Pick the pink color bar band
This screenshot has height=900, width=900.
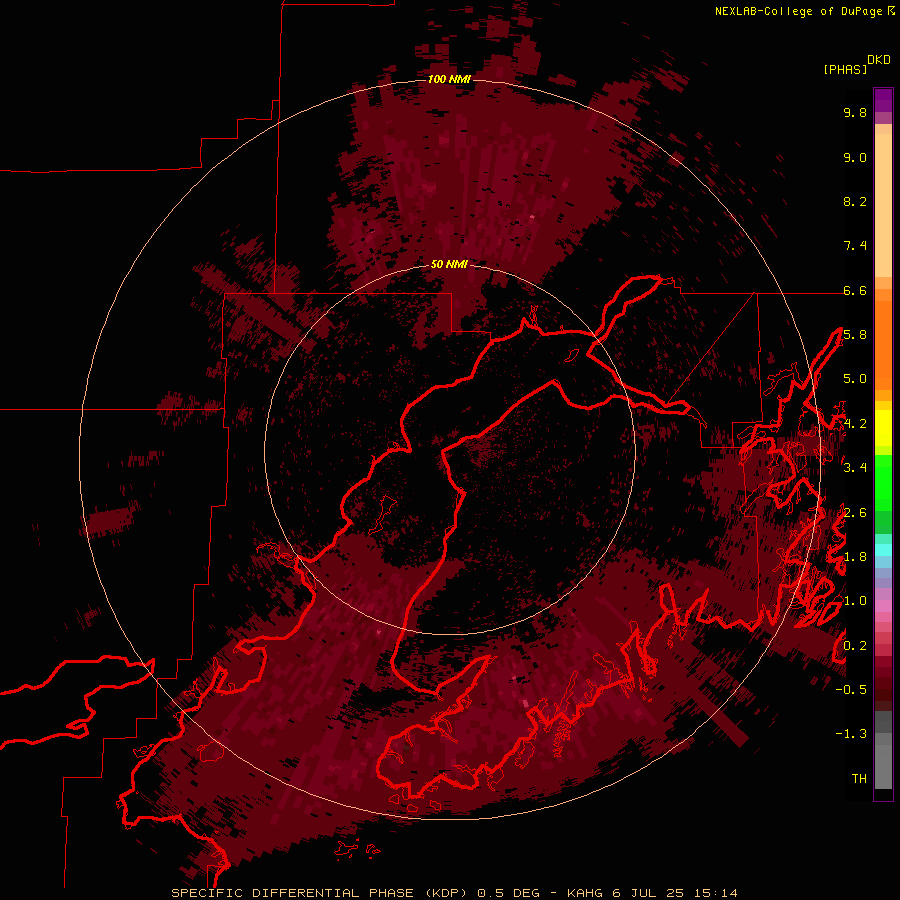pos(883,606)
